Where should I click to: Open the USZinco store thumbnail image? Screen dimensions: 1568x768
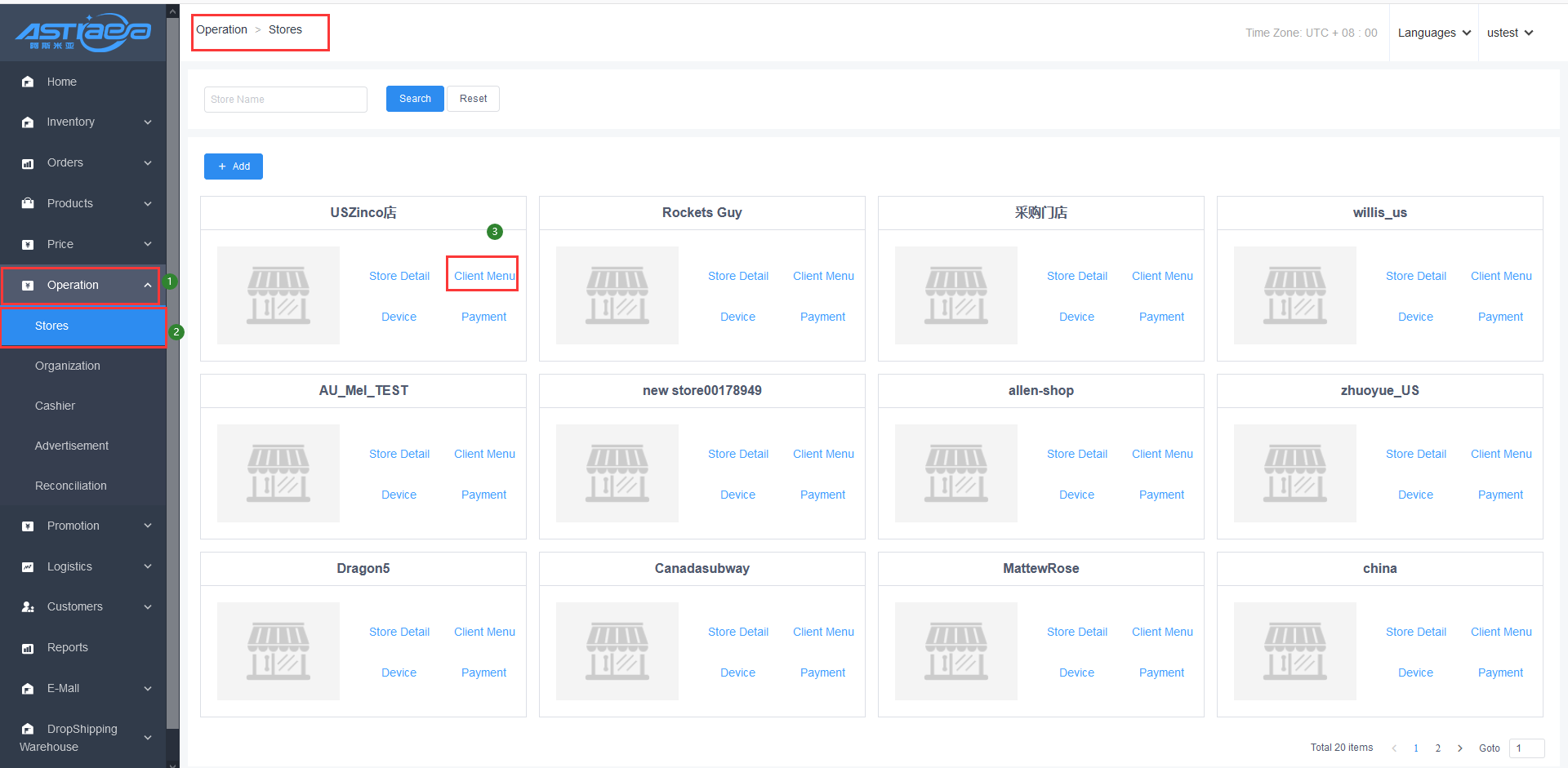coord(278,295)
